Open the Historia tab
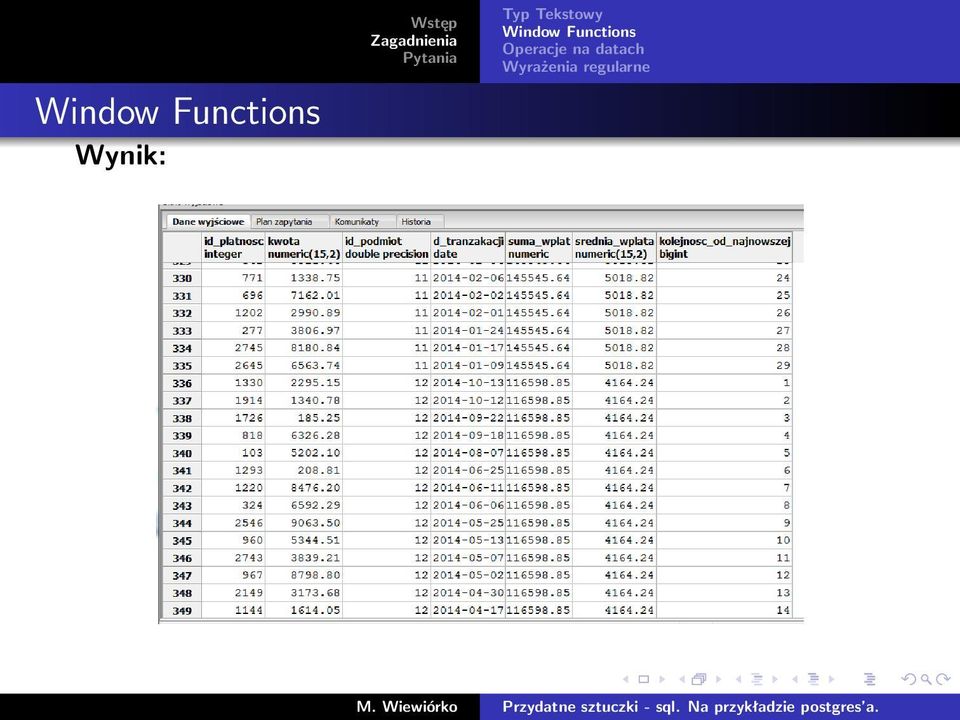 pyautogui.click(x=416, y=222)
